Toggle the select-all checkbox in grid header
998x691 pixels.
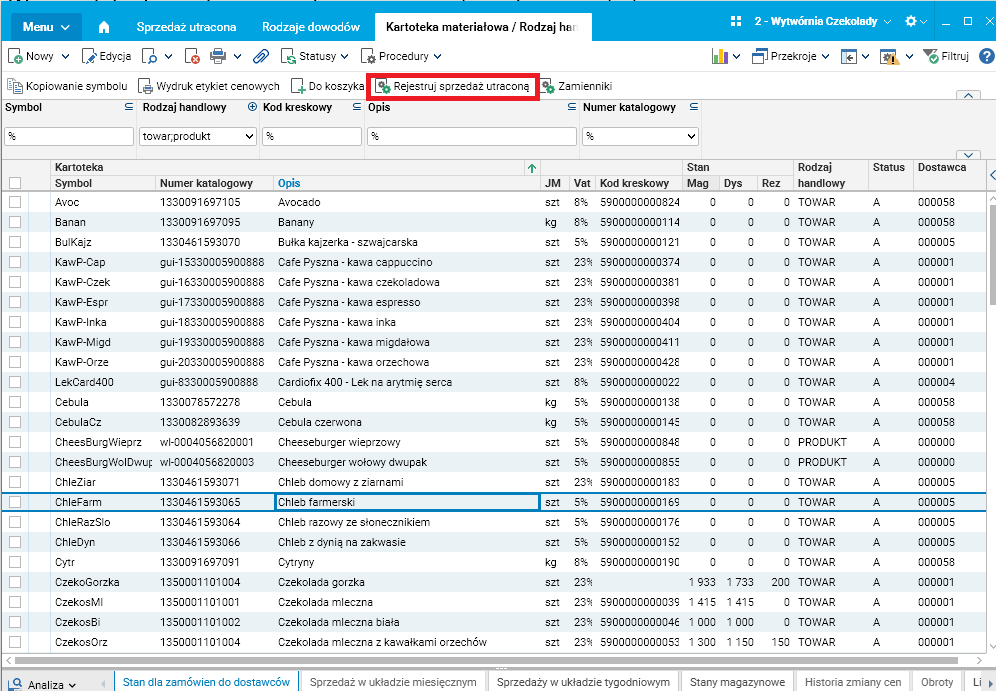[15, 183]
